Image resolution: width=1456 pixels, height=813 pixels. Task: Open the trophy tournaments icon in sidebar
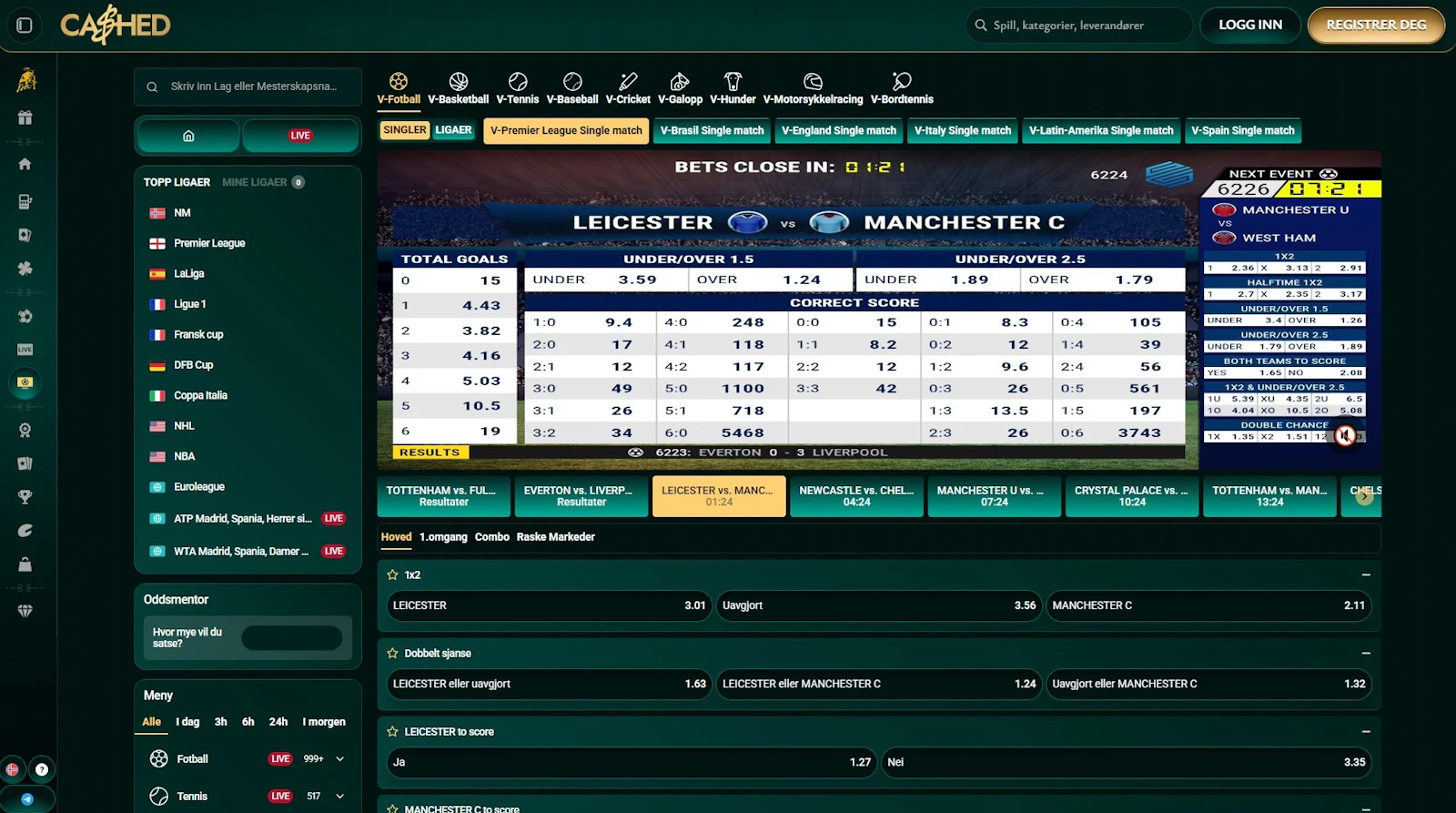pyautogui.click(x=25, y=497)
